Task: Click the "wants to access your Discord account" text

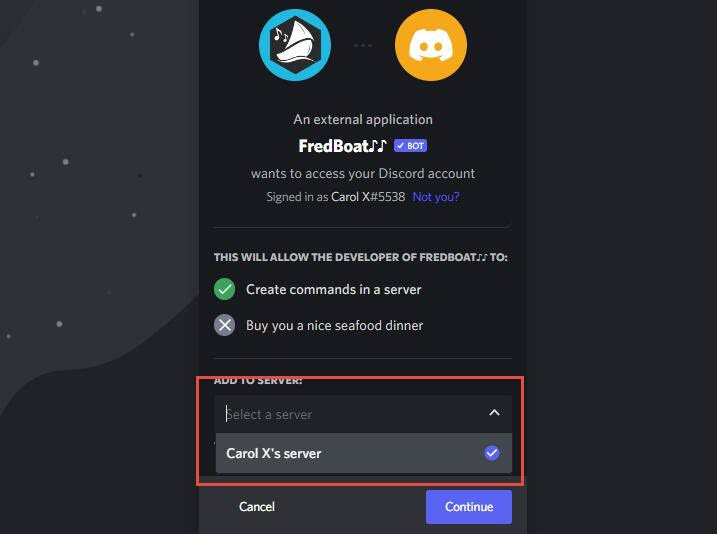Action: 363,173
